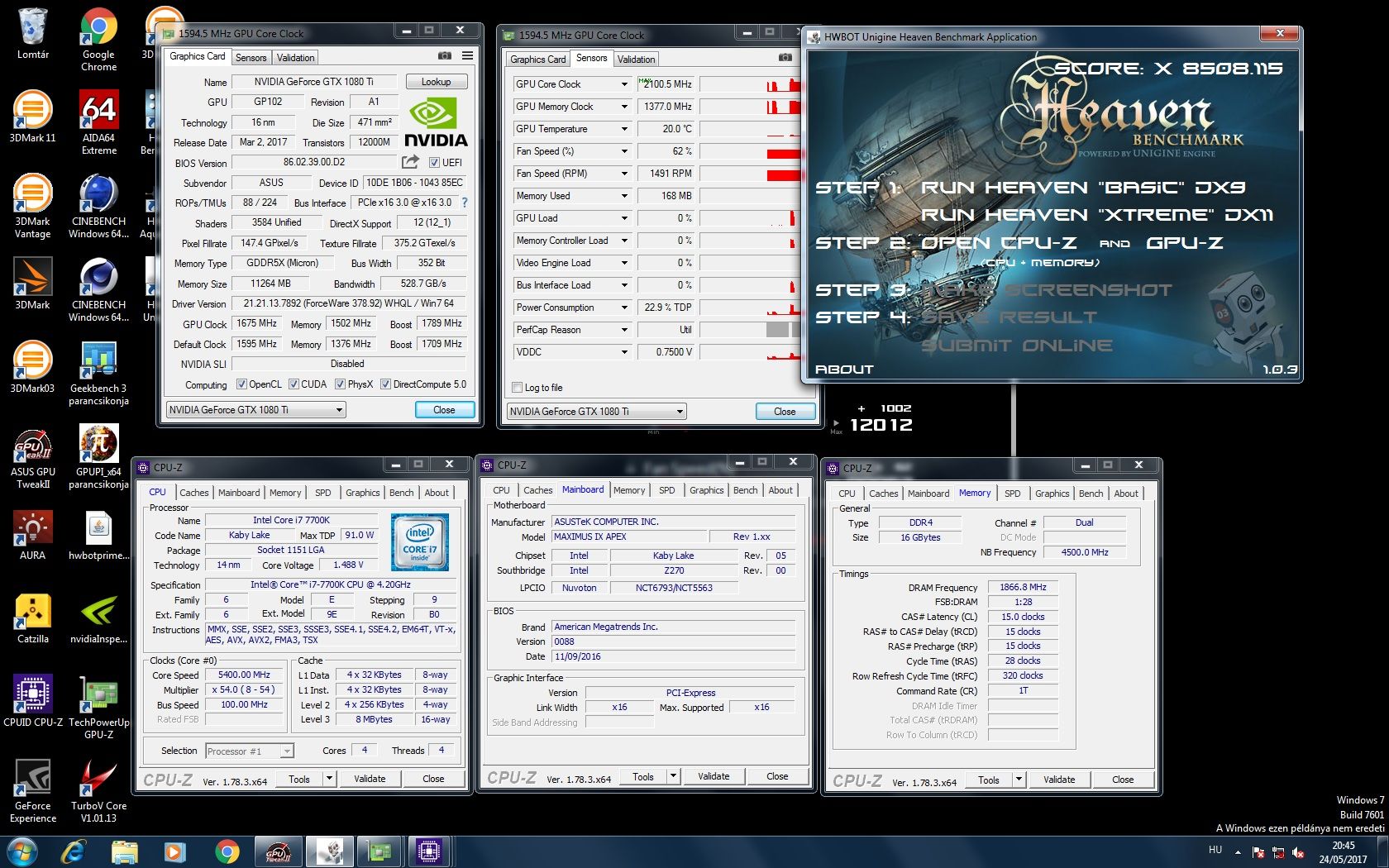Image resolution: width=1389 pixels, height=868 pixels.
Task: Expand the Power Consumption sensor dropdown
Action: click(x=624, y=308)
